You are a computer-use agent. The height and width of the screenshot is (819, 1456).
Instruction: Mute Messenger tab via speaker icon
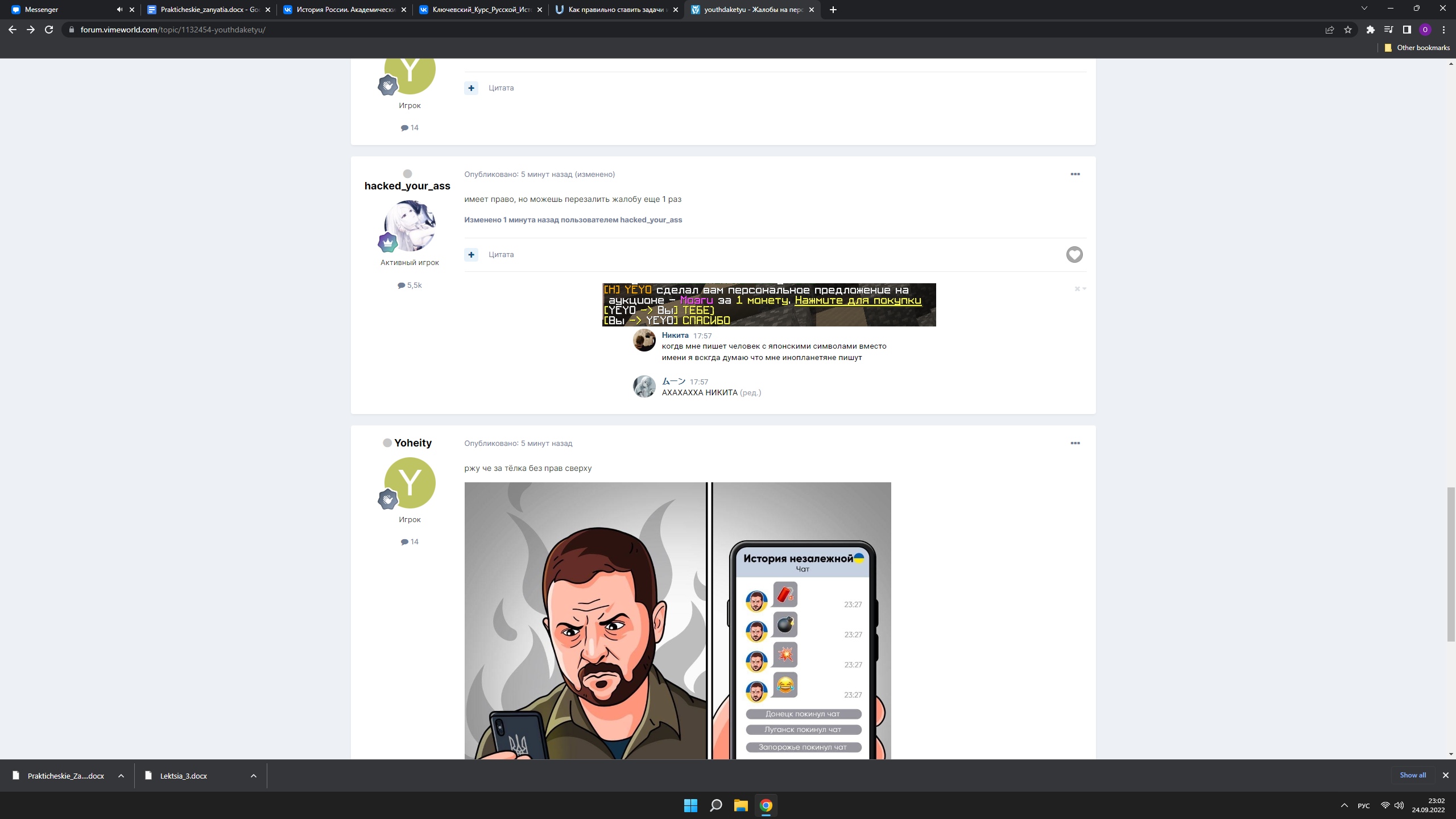tap(119, 10)
